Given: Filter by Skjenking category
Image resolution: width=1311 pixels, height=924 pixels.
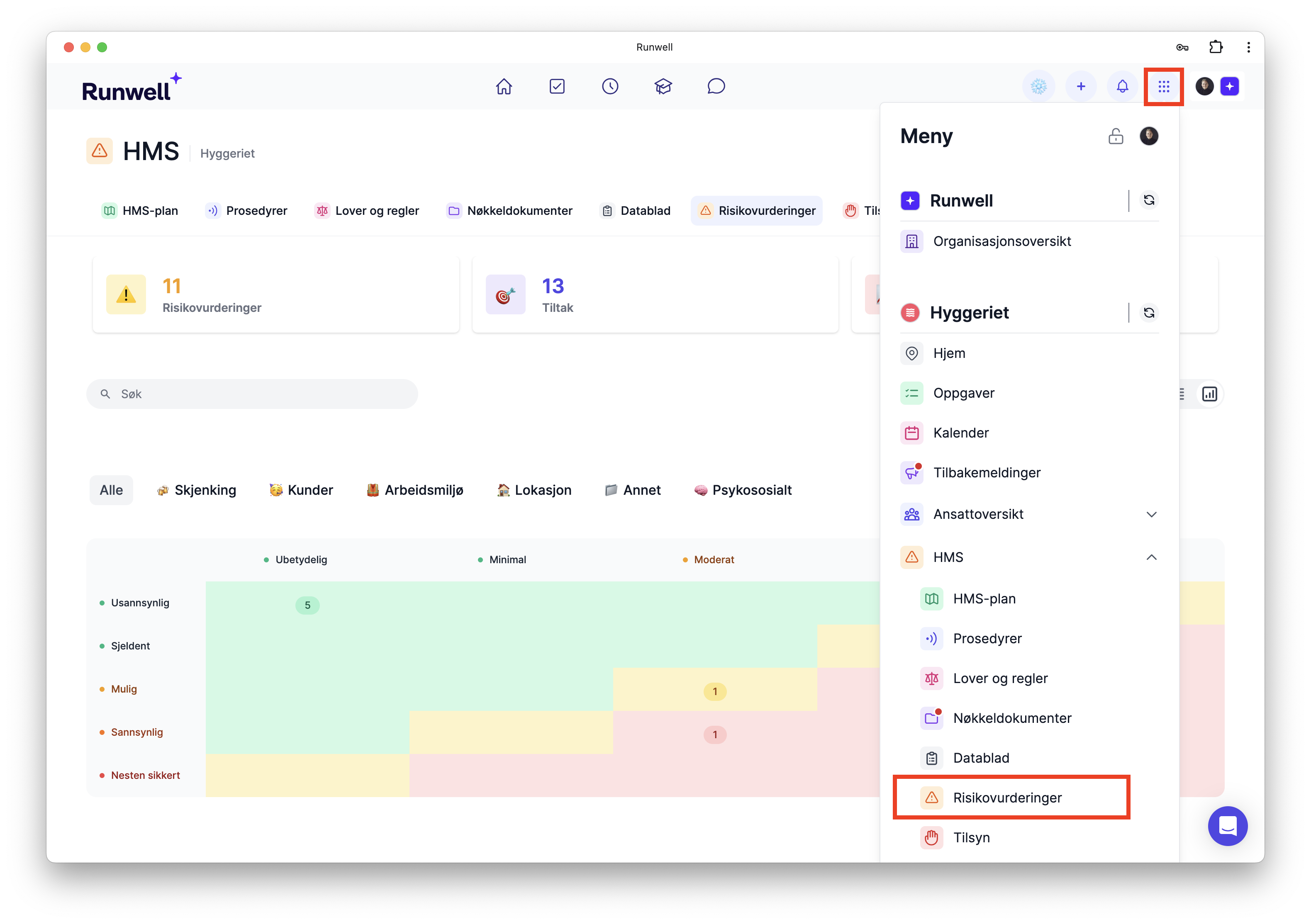Looking at the screenshot, I should click(x=196, y=490).
